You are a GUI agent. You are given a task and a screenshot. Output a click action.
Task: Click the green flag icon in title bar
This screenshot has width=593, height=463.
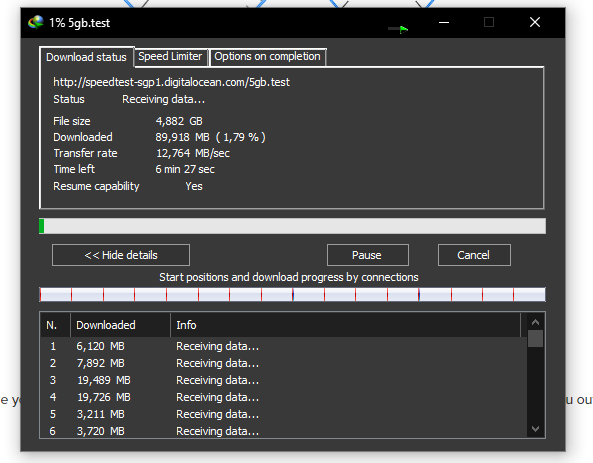click(403, 29)
